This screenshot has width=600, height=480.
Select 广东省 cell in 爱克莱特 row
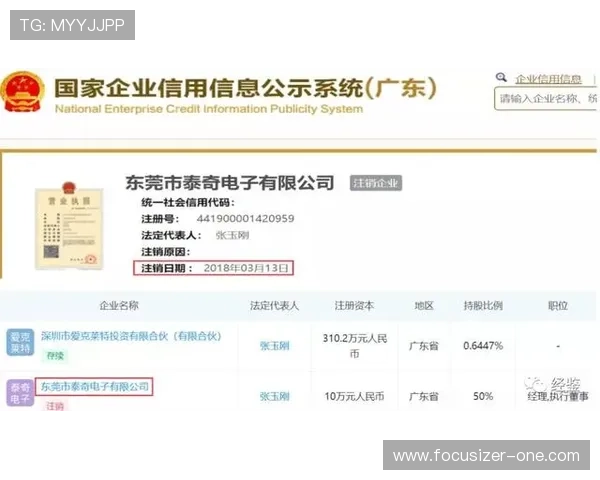pos(424,346)
